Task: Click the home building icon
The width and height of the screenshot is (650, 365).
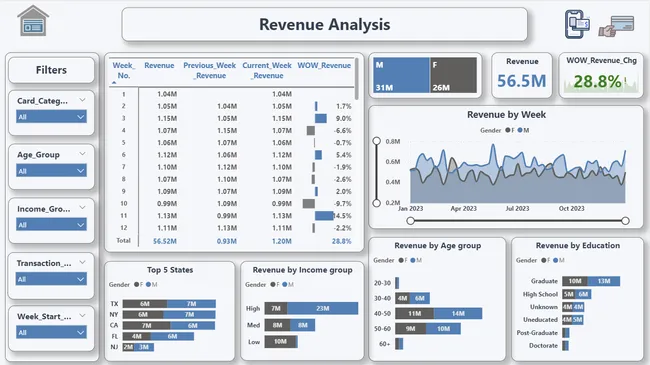Action: tap(33, 21)
